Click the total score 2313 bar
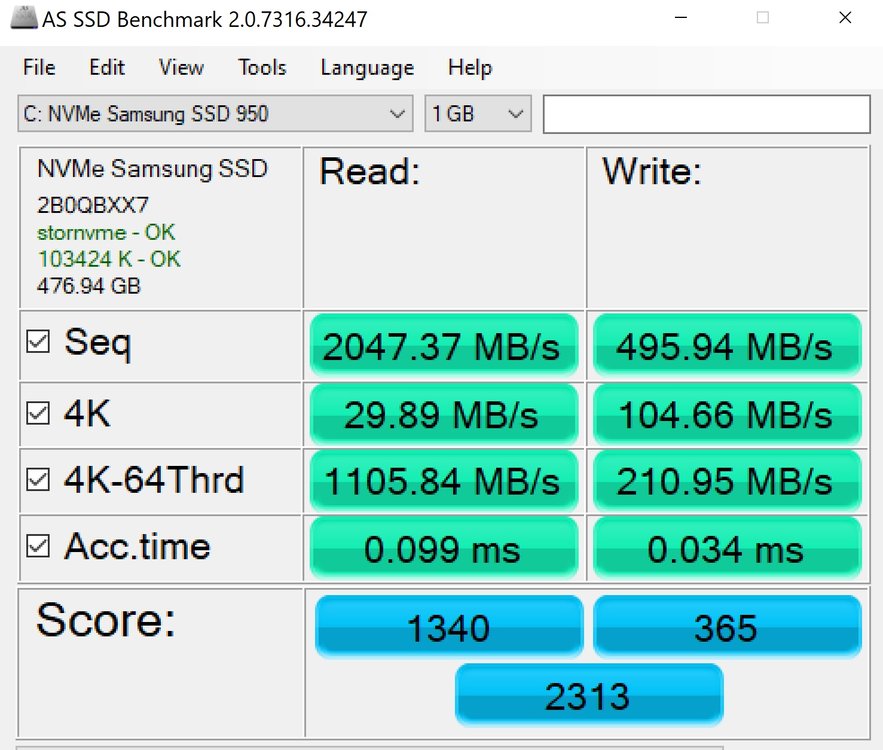The image size is (883, 750). (588, 695)
